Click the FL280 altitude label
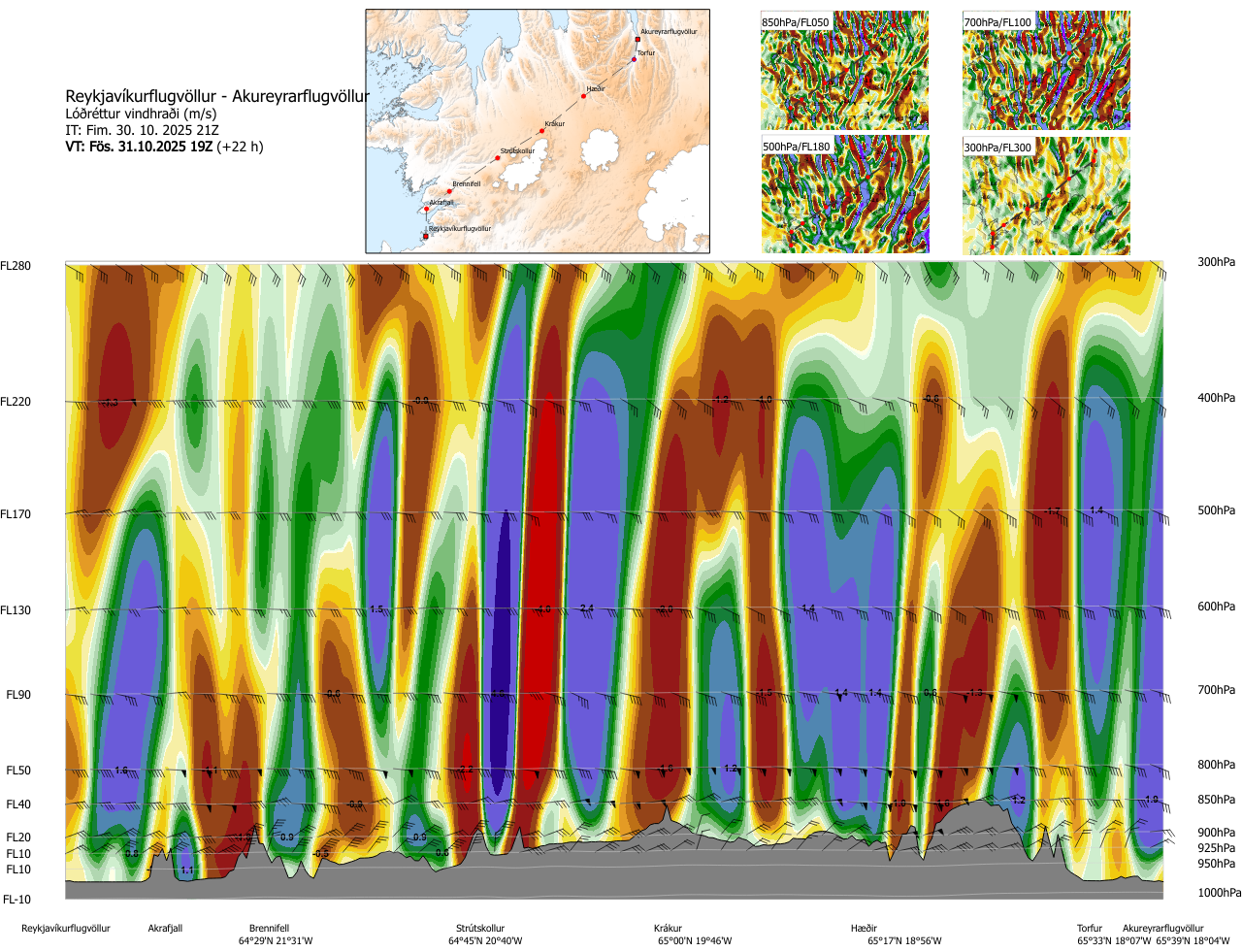 pyautogui.click(x=16, y=266)
